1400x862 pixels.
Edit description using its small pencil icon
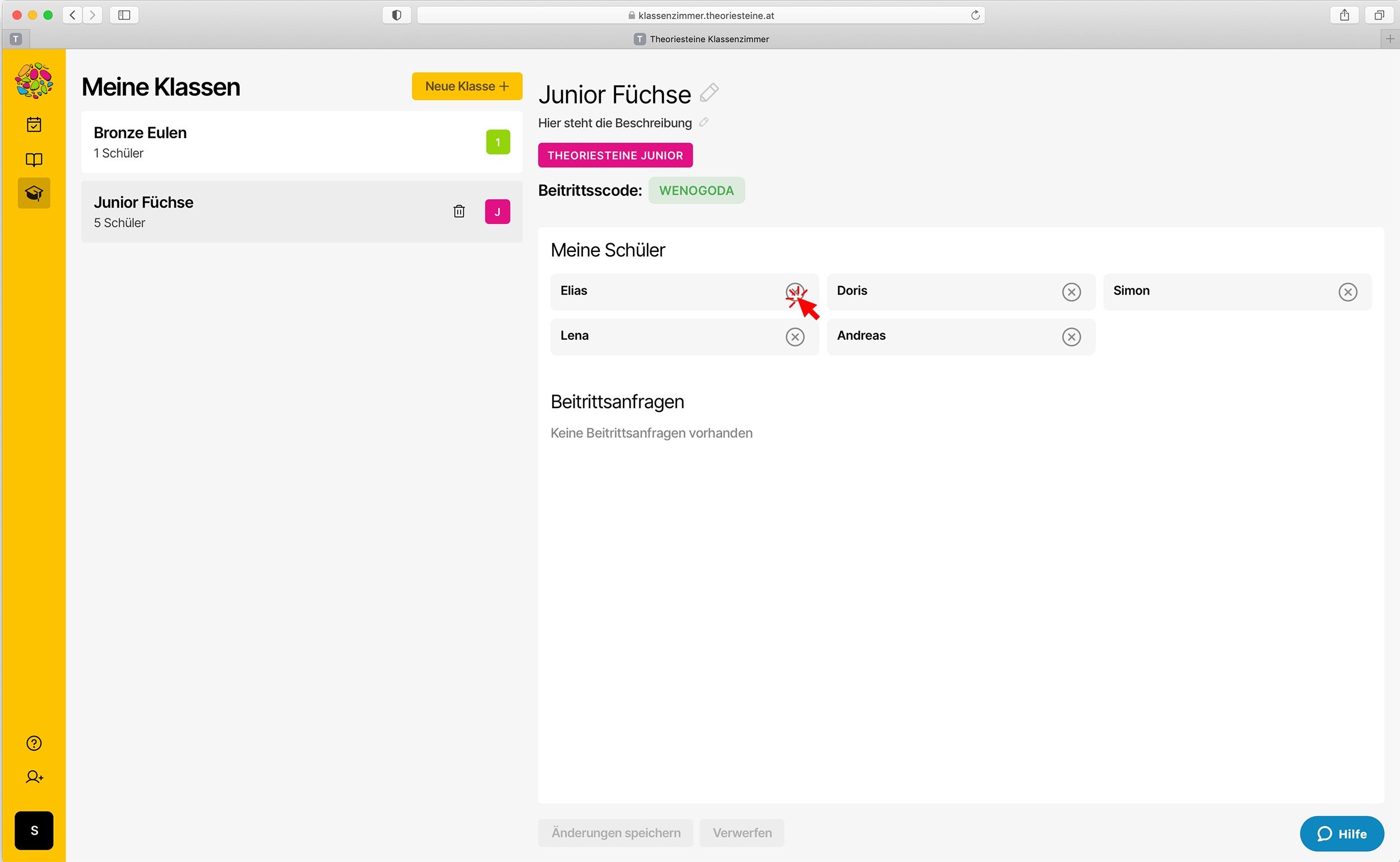tap(704, 122)
